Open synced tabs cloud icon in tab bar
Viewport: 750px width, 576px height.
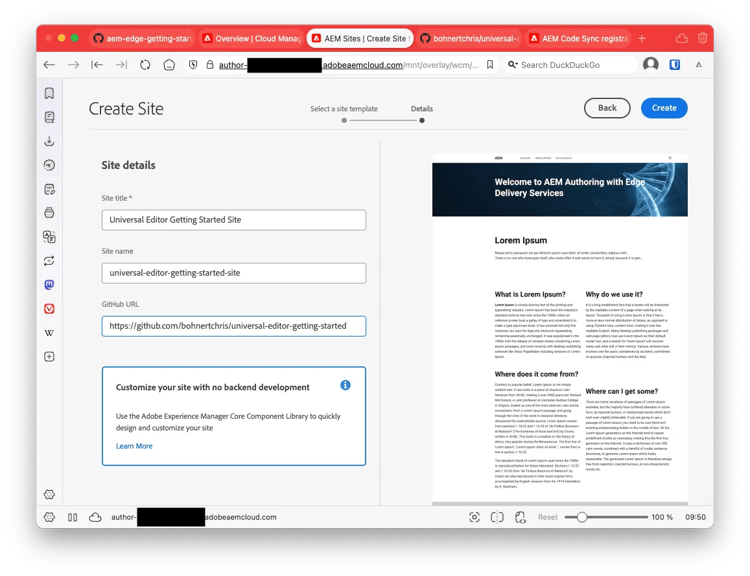click(x=682, y=38)
